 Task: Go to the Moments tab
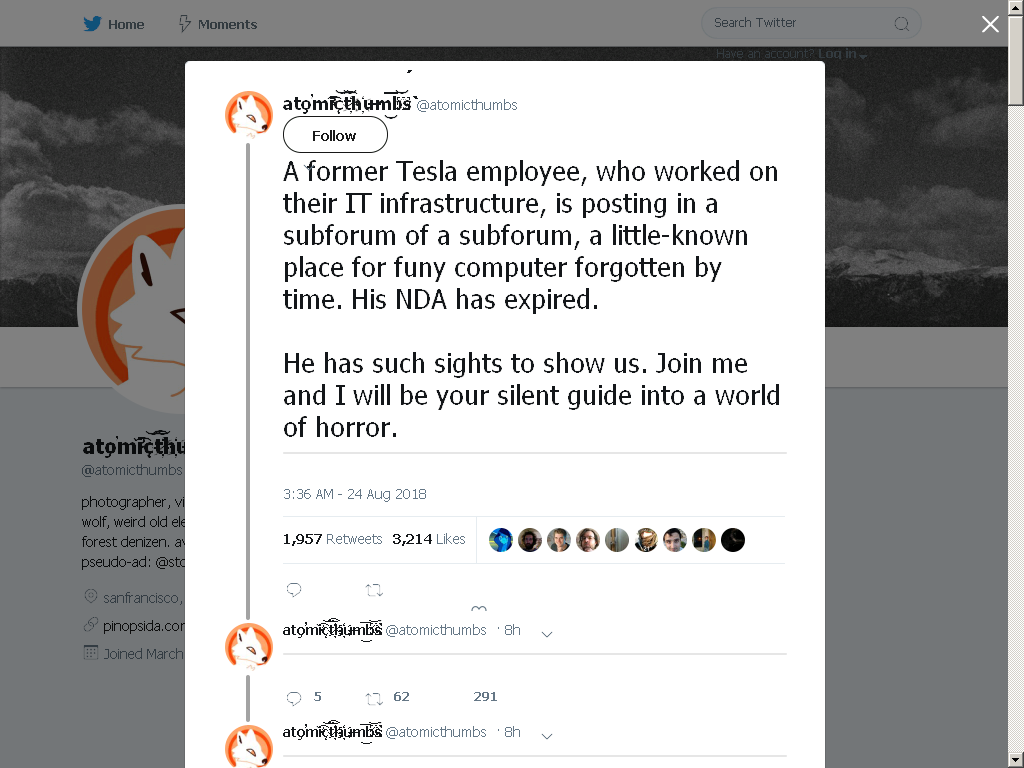tap(227, 24)
